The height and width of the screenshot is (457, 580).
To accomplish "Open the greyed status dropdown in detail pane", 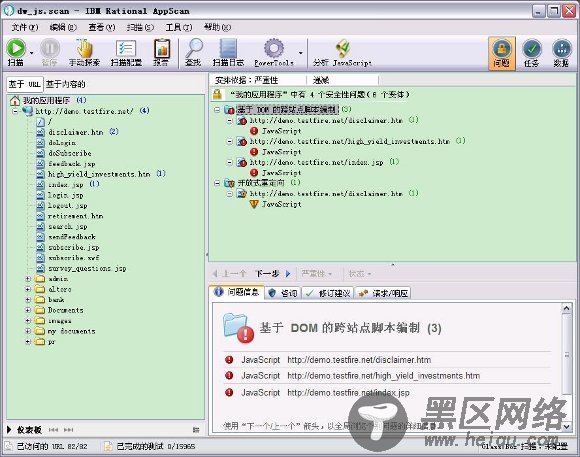I will pos(360,274).
